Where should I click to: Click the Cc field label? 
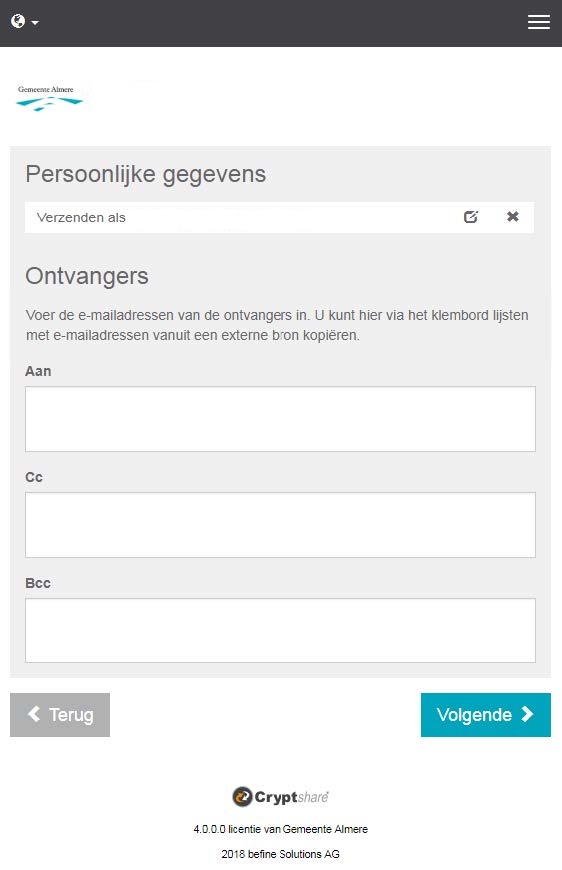coord(34,477)
